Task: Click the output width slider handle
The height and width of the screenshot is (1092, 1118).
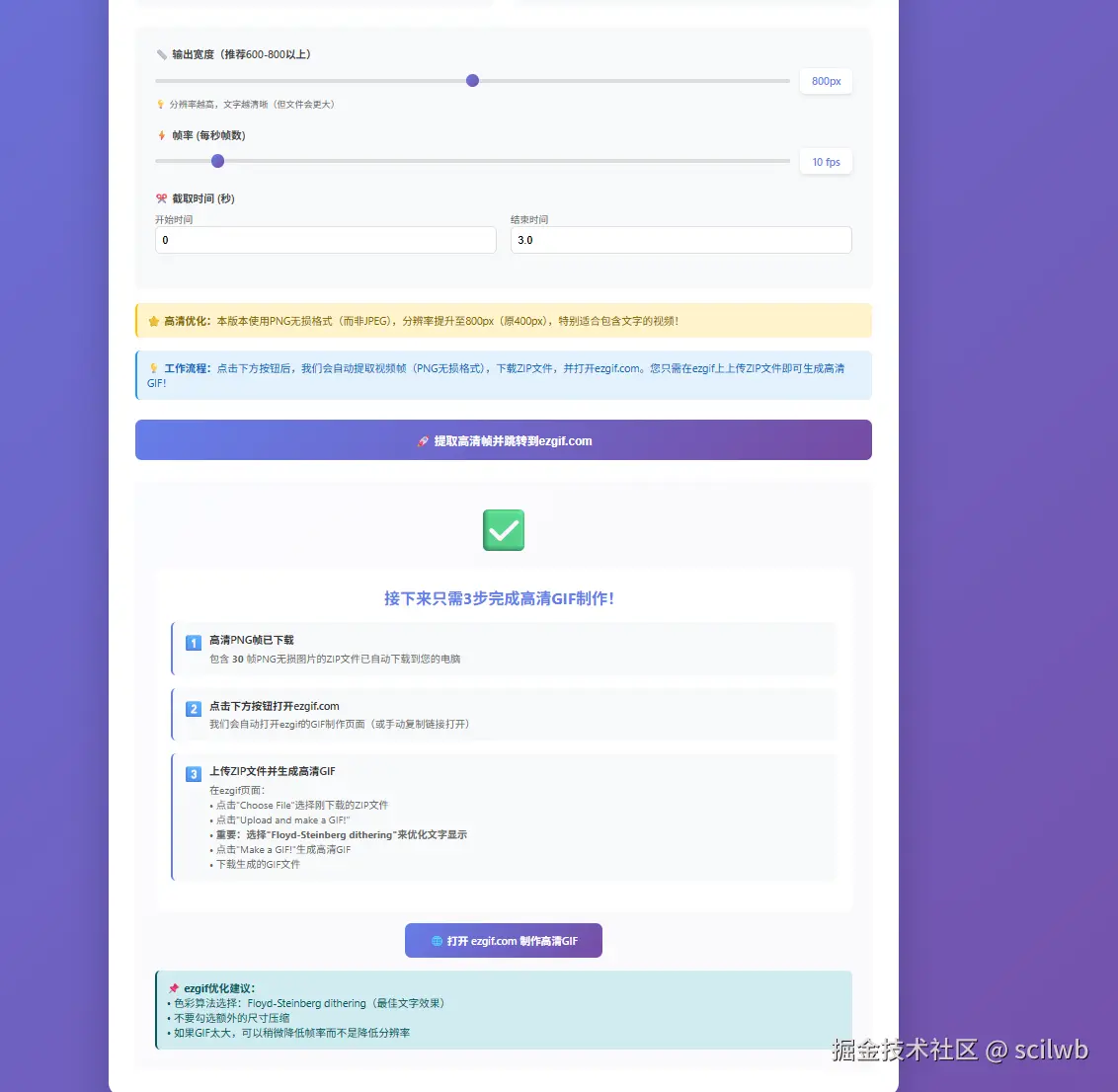Action: [x=472, y=81]
